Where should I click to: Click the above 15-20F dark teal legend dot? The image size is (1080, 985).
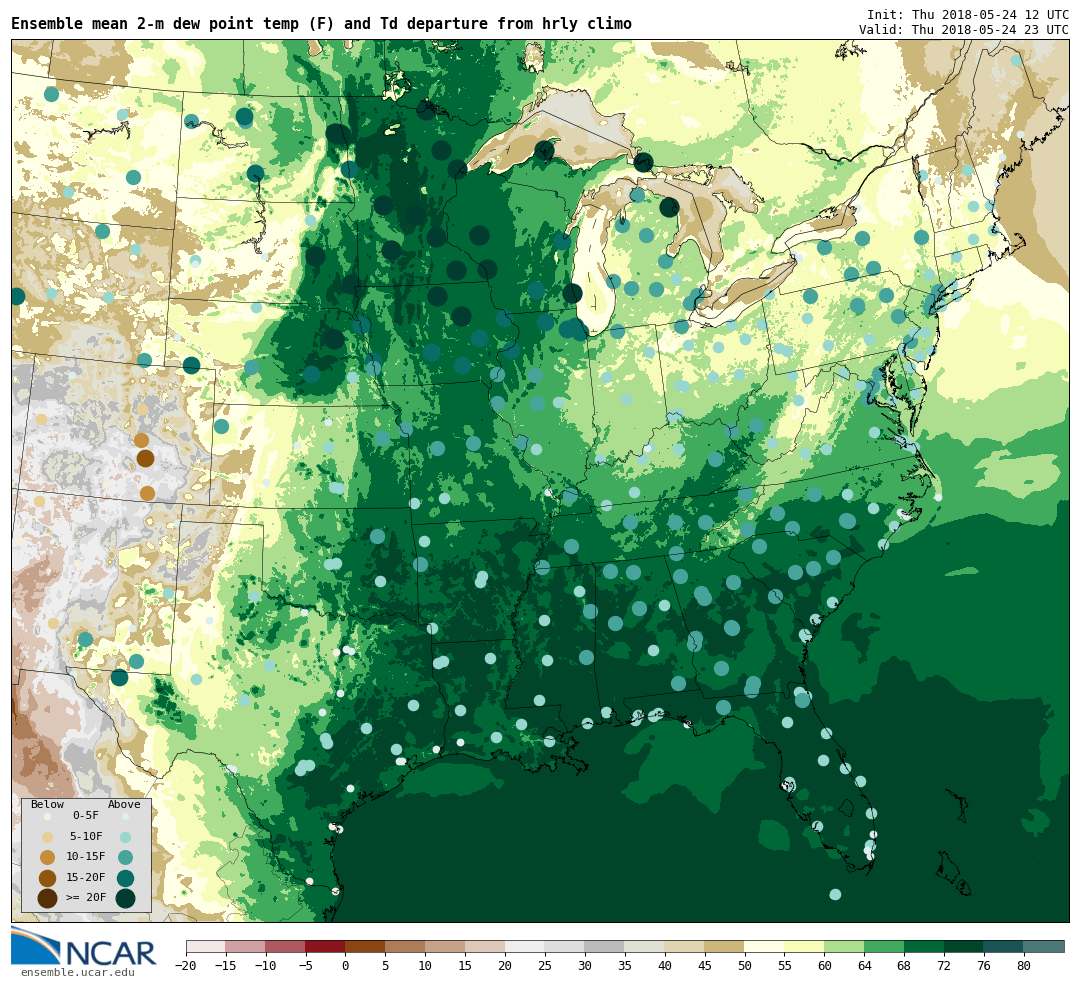click(x=125, y=878)
